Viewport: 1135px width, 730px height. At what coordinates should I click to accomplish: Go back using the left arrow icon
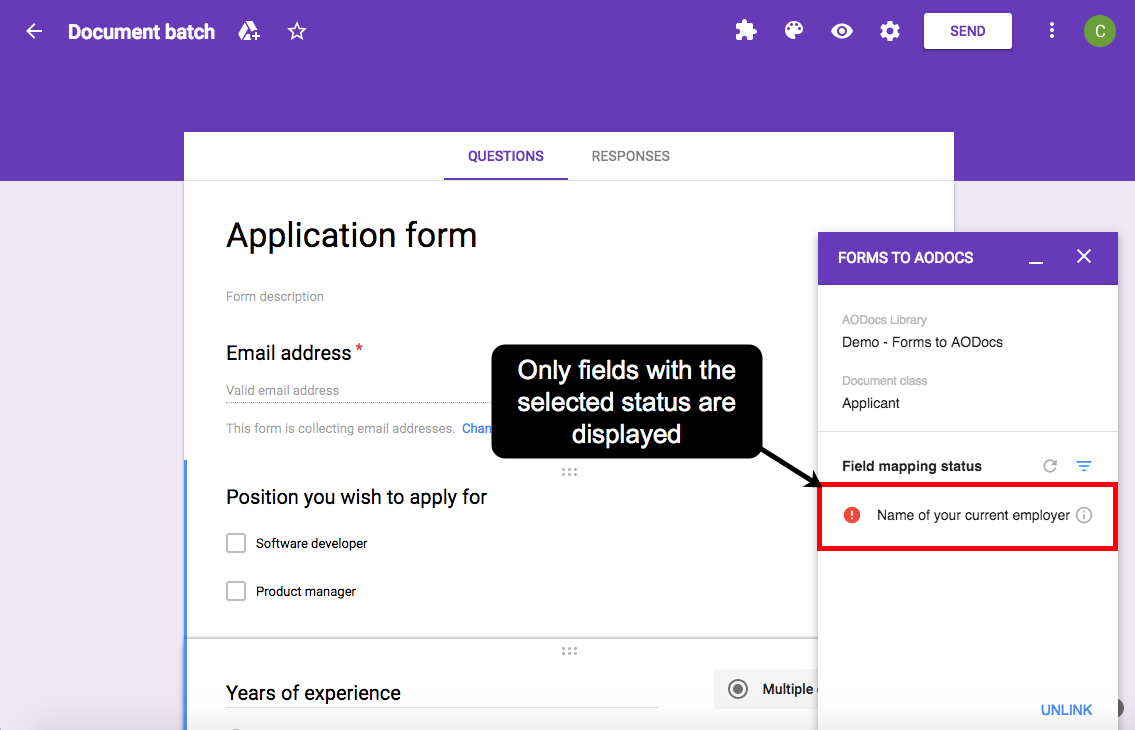click(34, 31)
